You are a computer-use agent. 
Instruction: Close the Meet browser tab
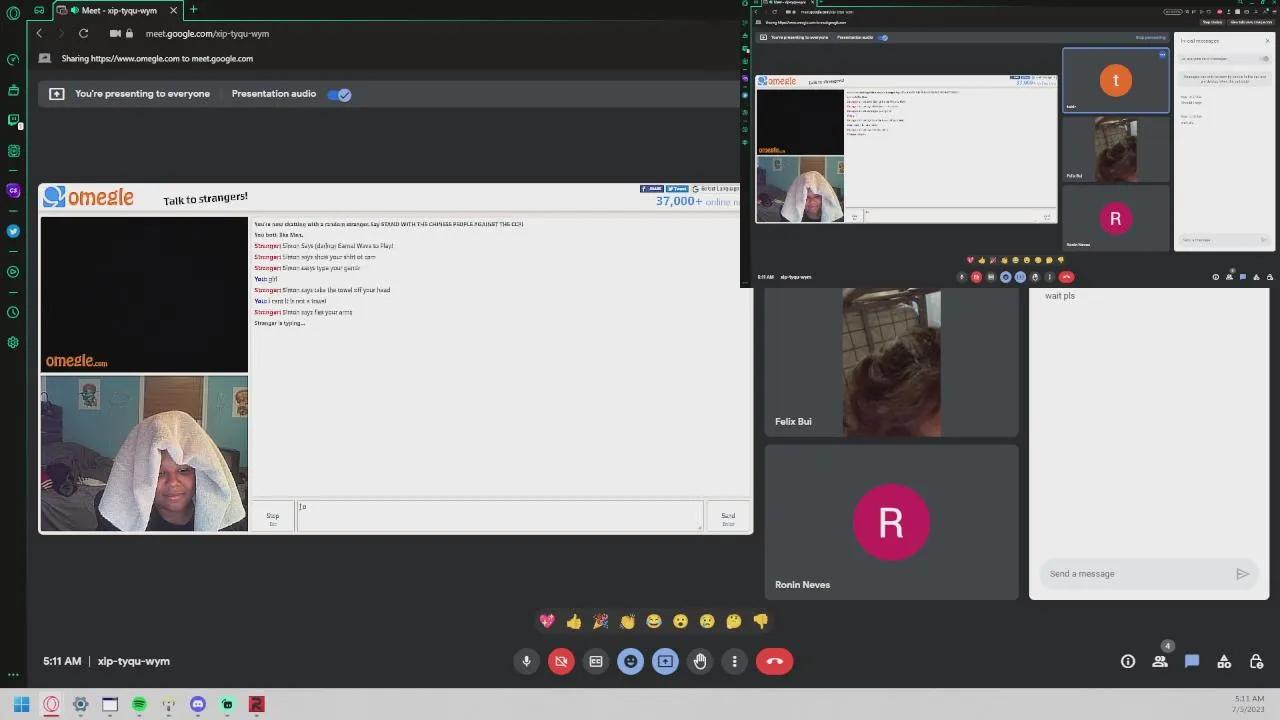pos(173,10)
